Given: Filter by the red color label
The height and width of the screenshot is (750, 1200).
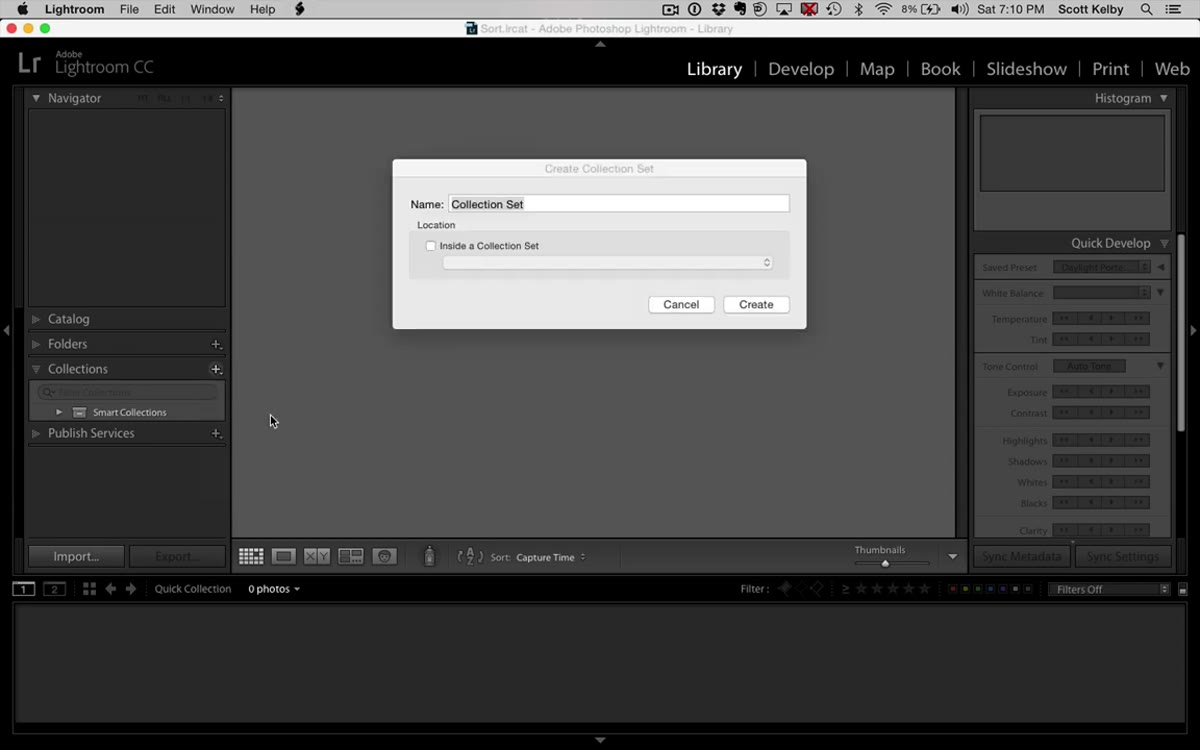Looking at the screenshot, I should point(951,589).
